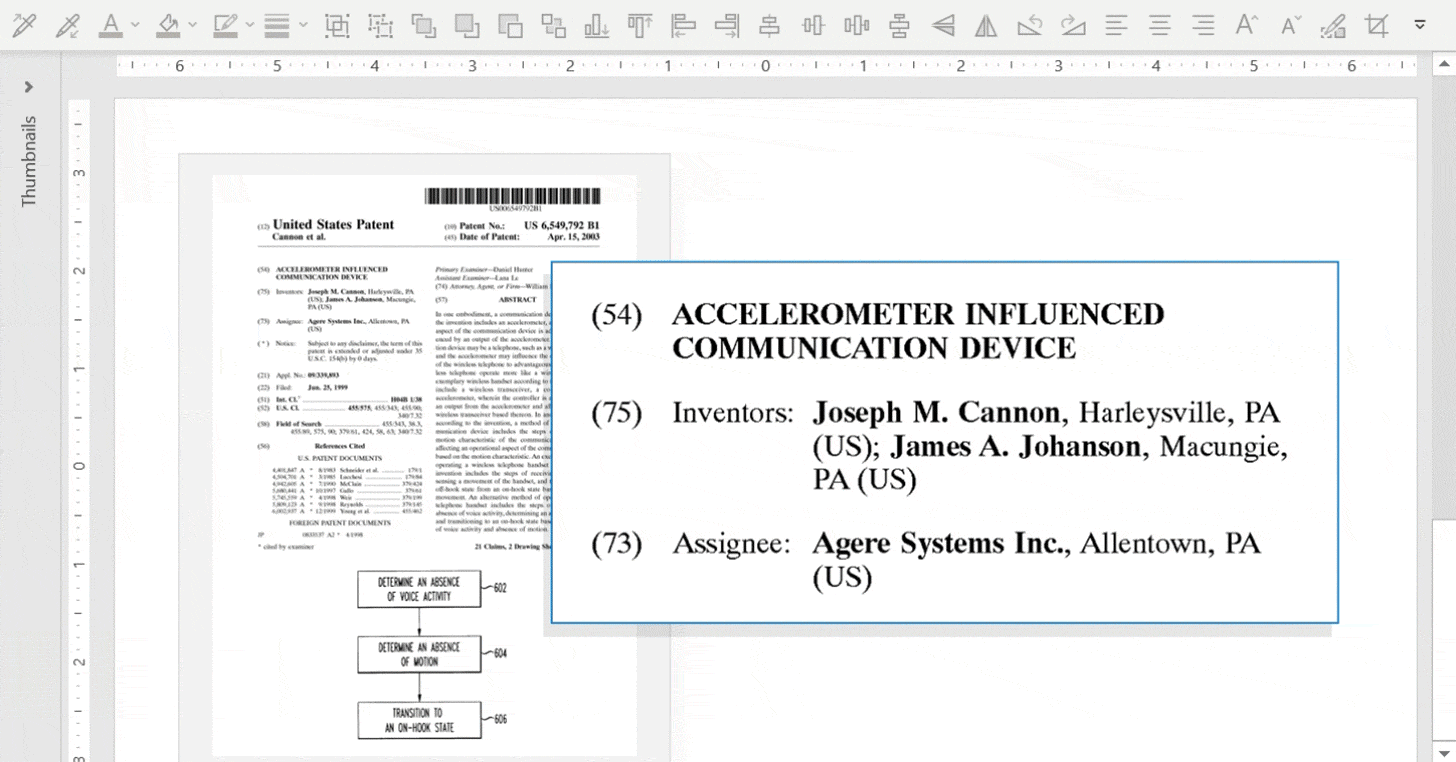The height and width of the screenshot is (762, 1456).
Task: Group the selected objects
Action: coord(338,25)
